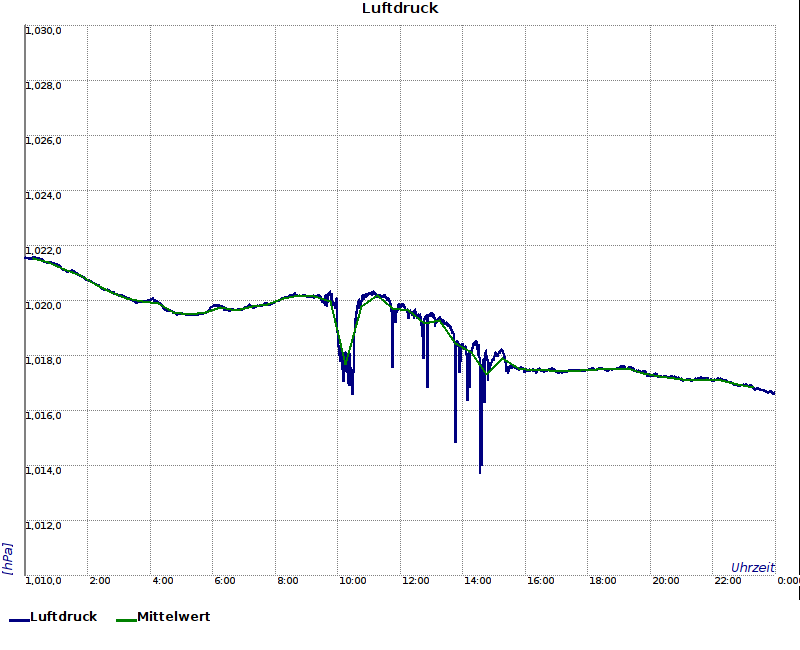The height and width of the screenshot is (650, 800).
Task: Click the 6:00 time tick label
Action: pos(224,581)
